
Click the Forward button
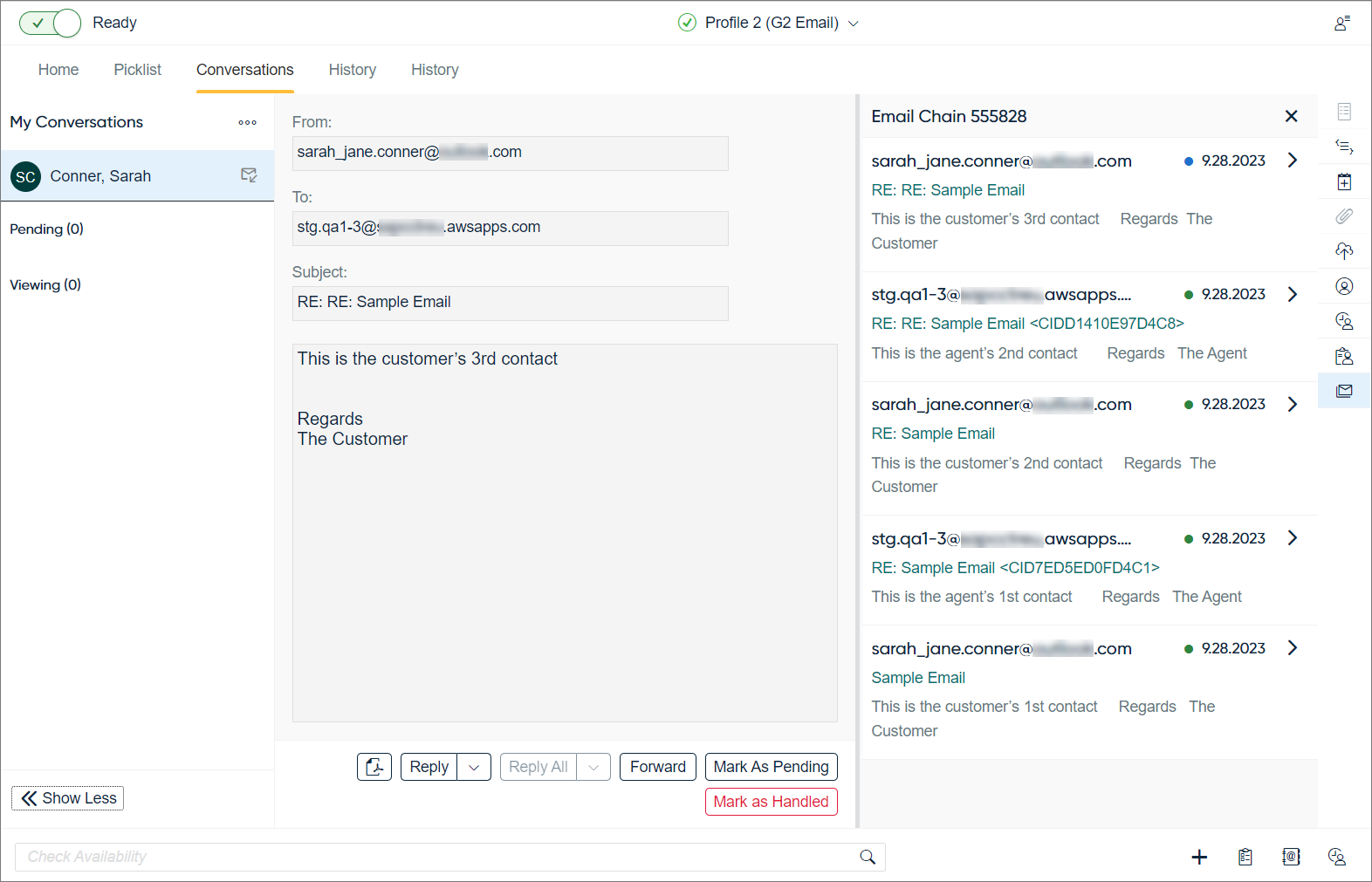[x=658, y=767]
